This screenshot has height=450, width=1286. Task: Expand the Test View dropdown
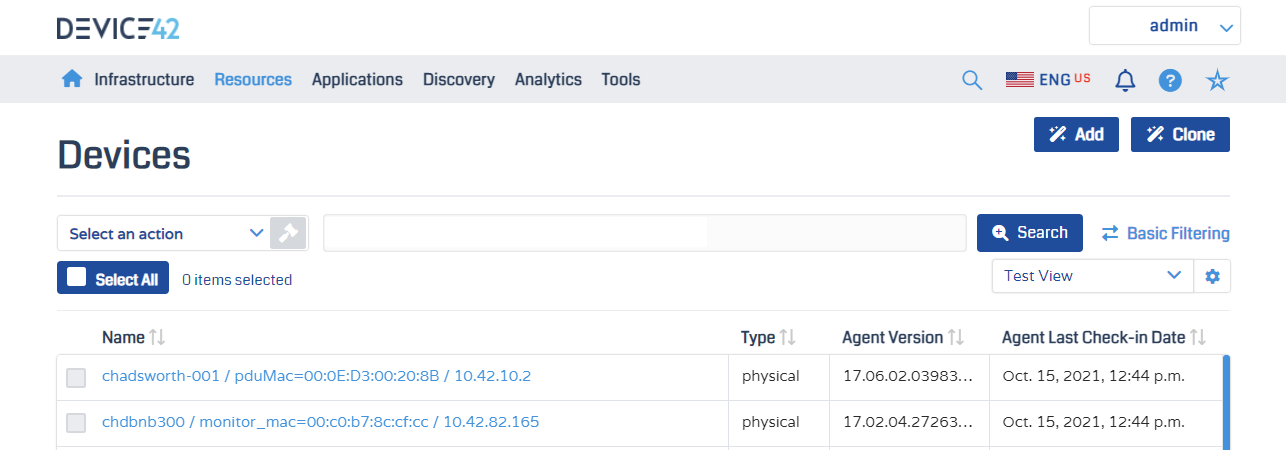tap(1093, 276)
